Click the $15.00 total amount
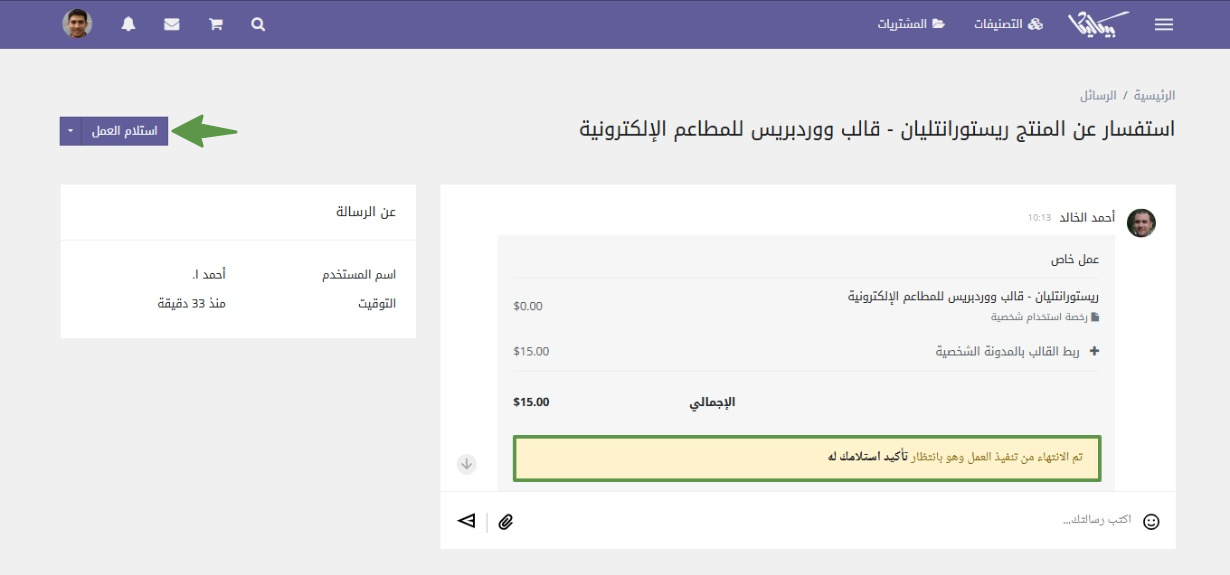Image resolution: width=1230 pixels, height=575 pixels. click(x=531, y=402)
